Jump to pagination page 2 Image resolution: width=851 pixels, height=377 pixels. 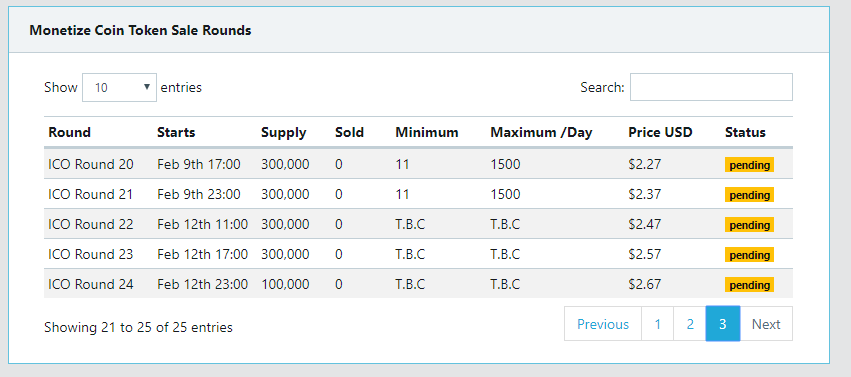[690, 324]
